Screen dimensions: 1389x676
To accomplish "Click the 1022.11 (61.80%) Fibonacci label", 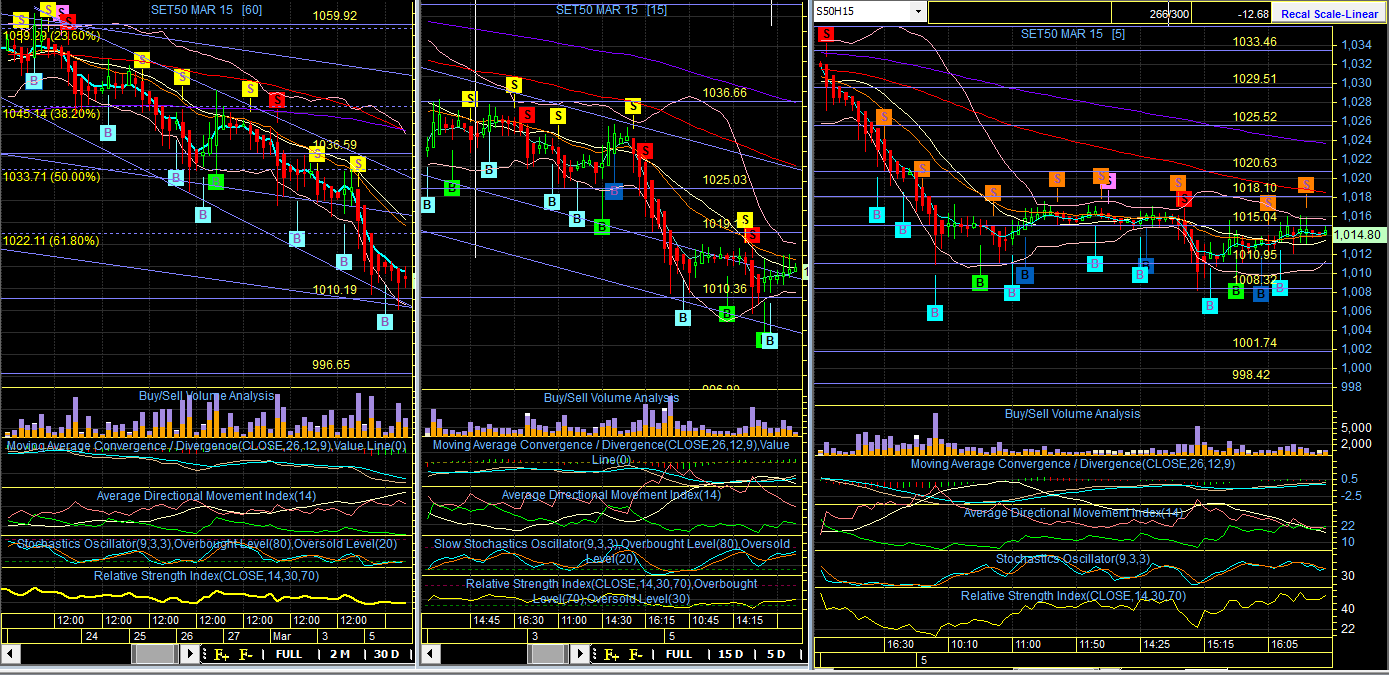I will 52,241.
